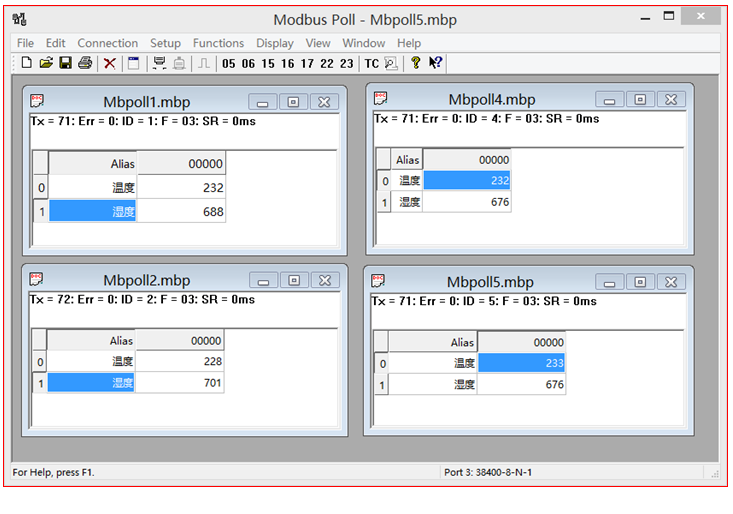Close the Mbpoll2.mbp child window
The image size is (733, 514).
pos(325,280)
